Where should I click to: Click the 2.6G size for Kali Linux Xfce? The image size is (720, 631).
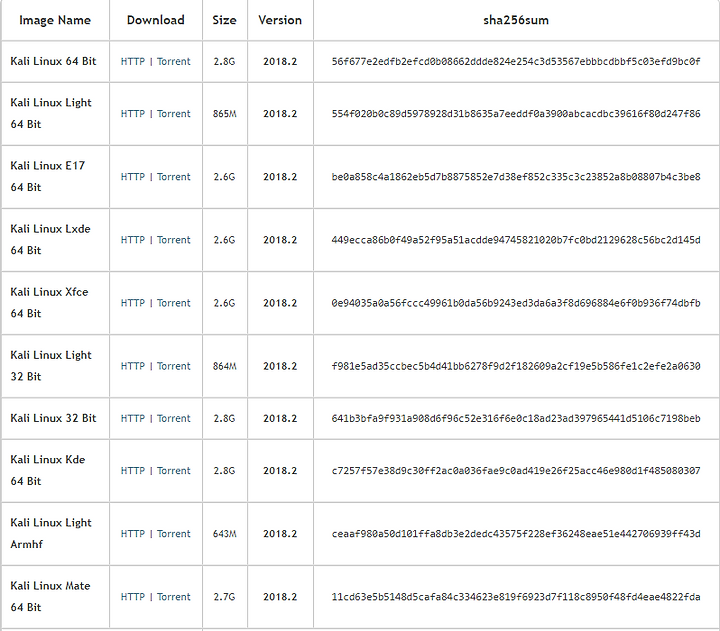pos(225,303)
